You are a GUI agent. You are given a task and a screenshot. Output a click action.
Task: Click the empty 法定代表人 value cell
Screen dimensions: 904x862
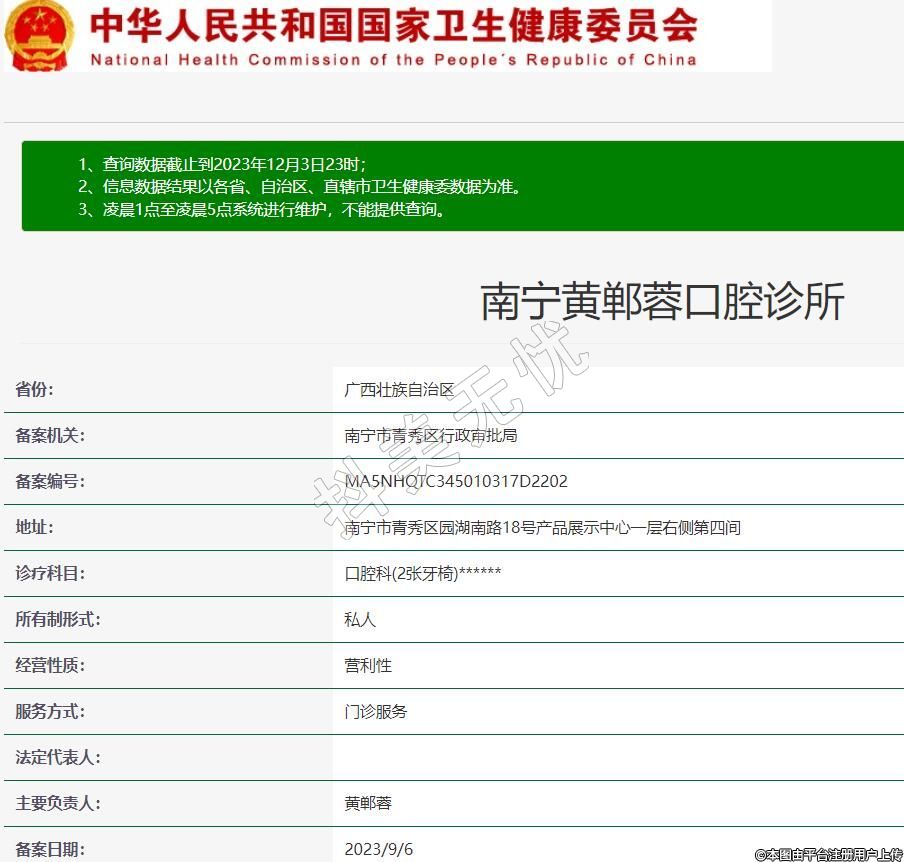[617, 757]
